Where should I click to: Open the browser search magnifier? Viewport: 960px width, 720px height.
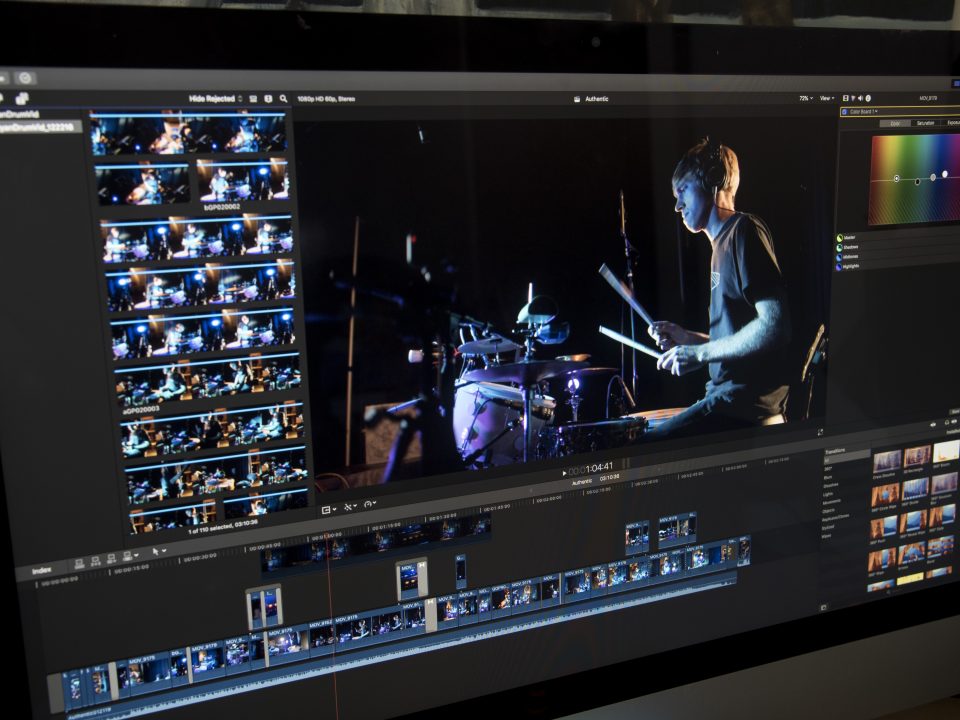click(283, 99)
